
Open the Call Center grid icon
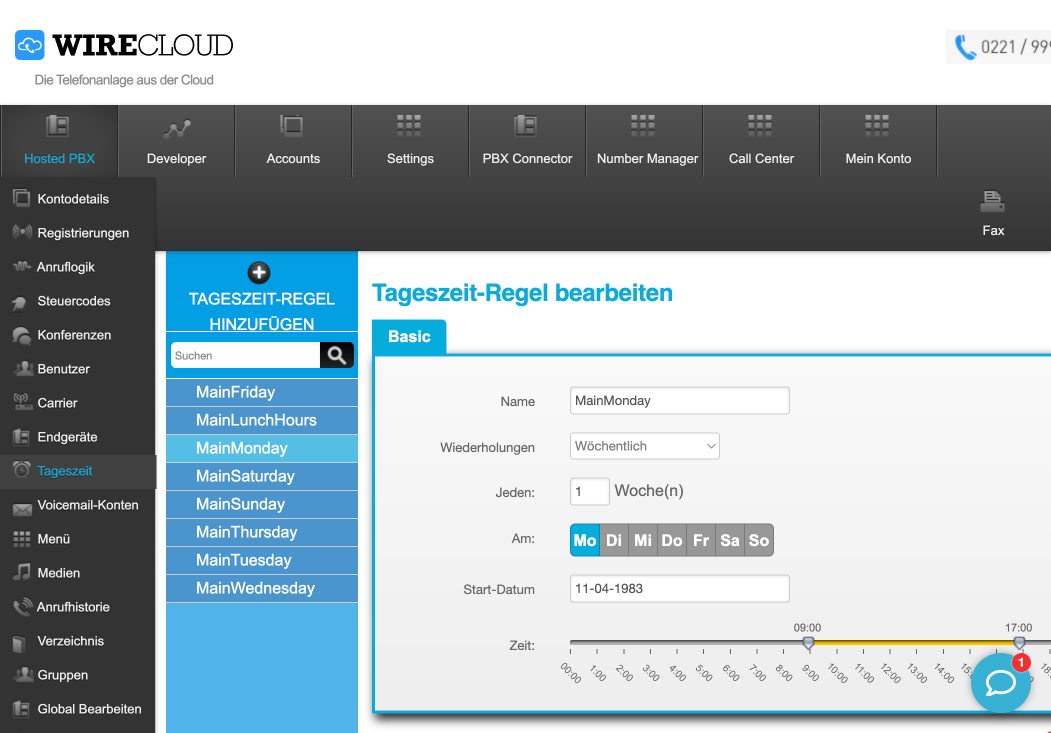coord(760,125)
